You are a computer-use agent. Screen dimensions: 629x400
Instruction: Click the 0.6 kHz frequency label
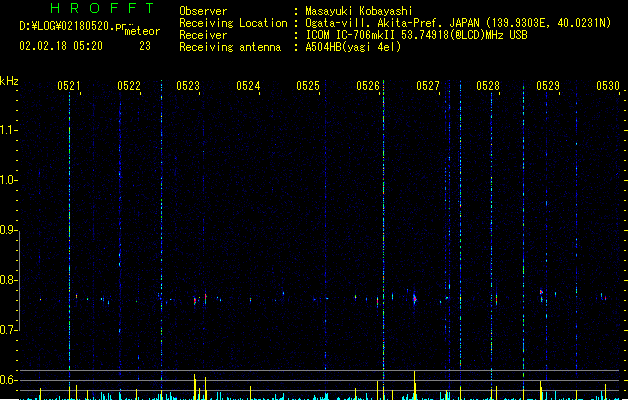[8, 380]
